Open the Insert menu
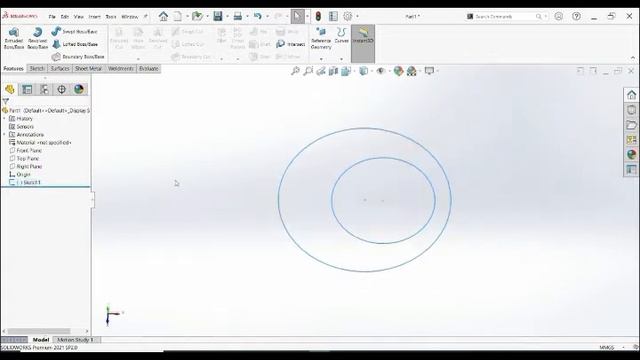The height and width of the screenshot is (360, 640). (94, 17)
